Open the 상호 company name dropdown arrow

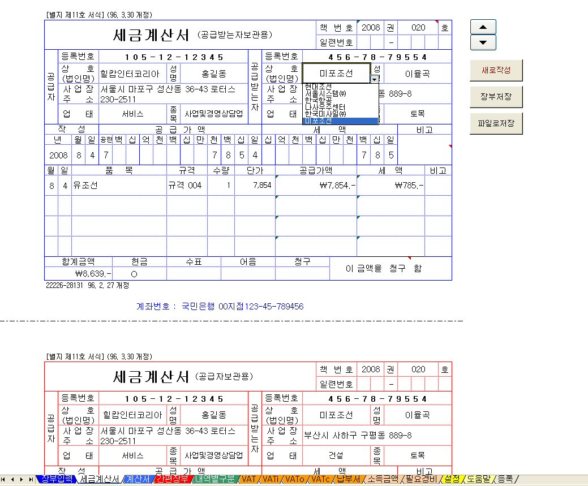[375, 79]
